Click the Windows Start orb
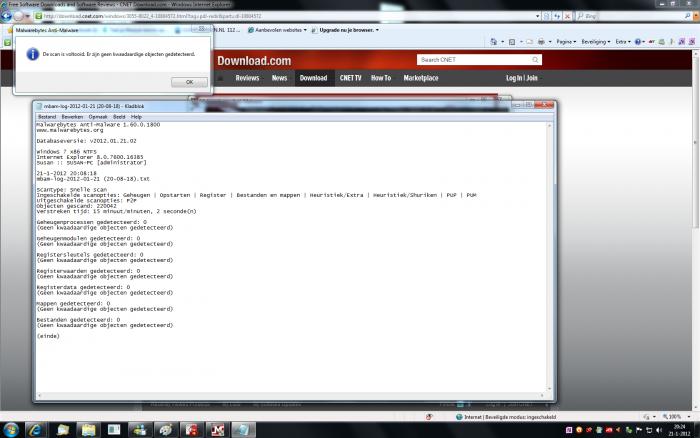 coord(11,430)
